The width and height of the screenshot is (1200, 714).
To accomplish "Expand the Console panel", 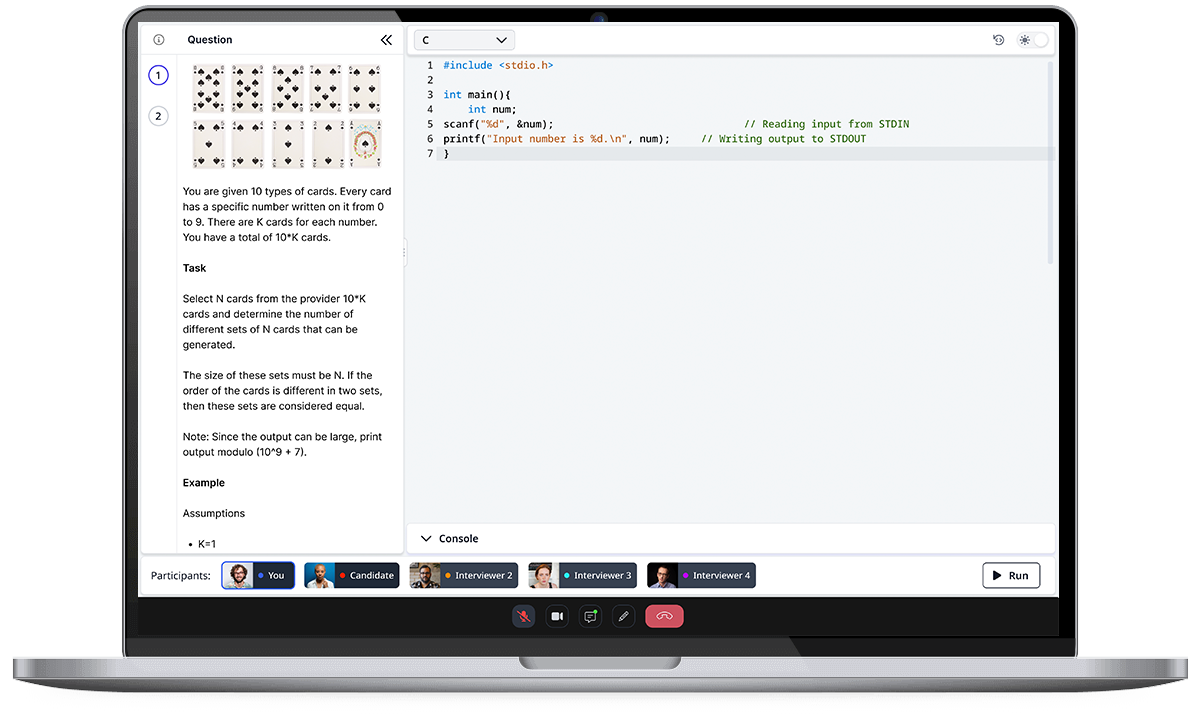I will click(428, 538).
